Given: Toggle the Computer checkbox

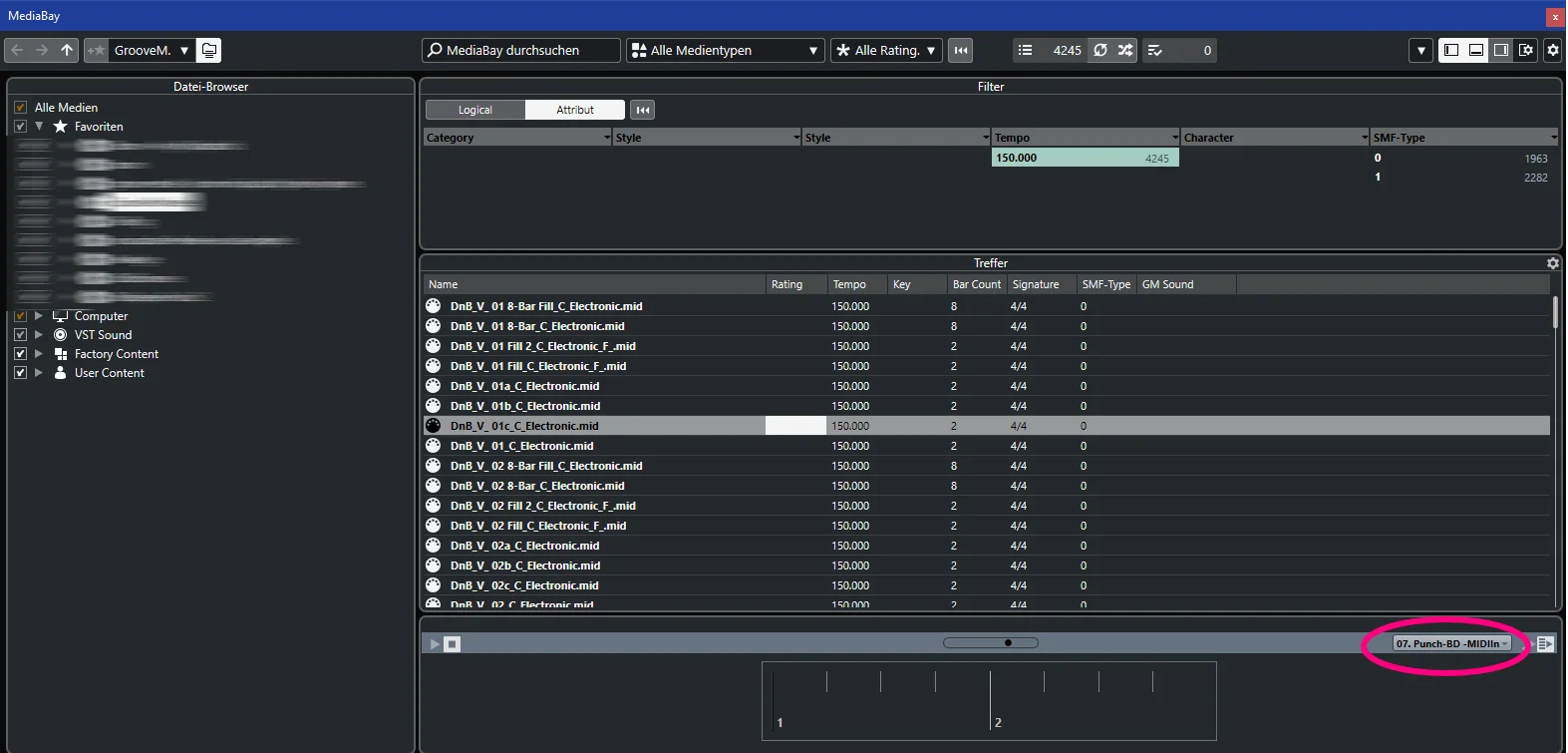Looking at the screenshot, I should [20, 316].
